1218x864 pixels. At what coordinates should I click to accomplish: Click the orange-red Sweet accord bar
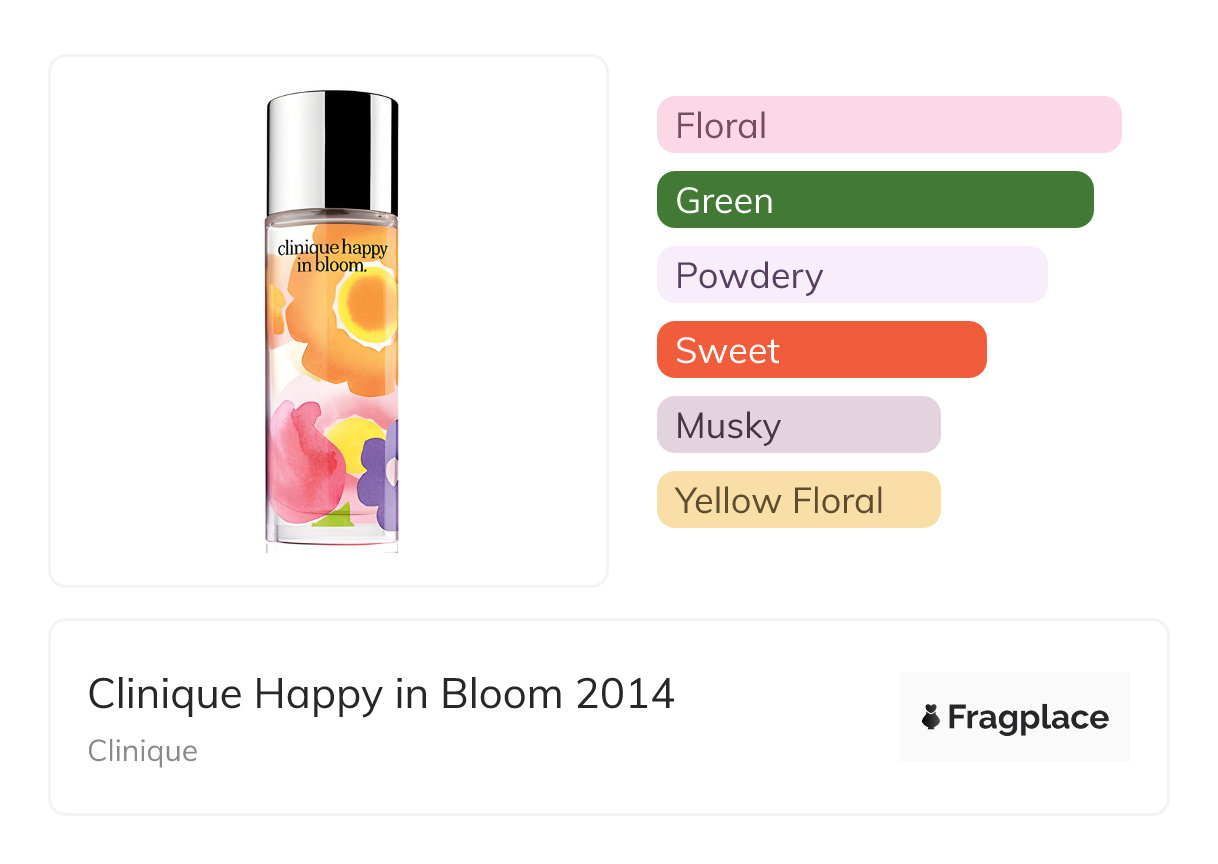(821, 350)
